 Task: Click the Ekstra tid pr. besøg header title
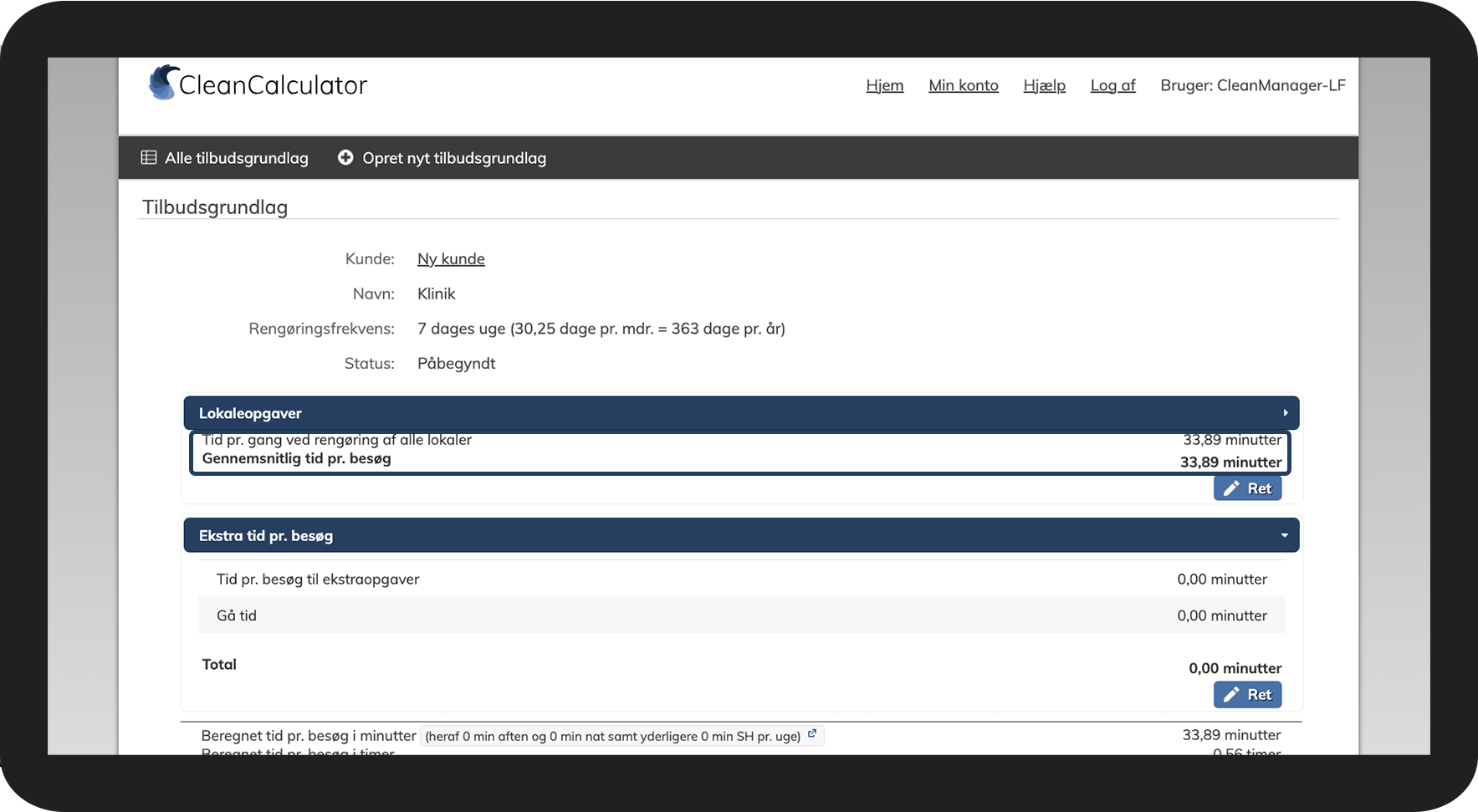point(266,536)
